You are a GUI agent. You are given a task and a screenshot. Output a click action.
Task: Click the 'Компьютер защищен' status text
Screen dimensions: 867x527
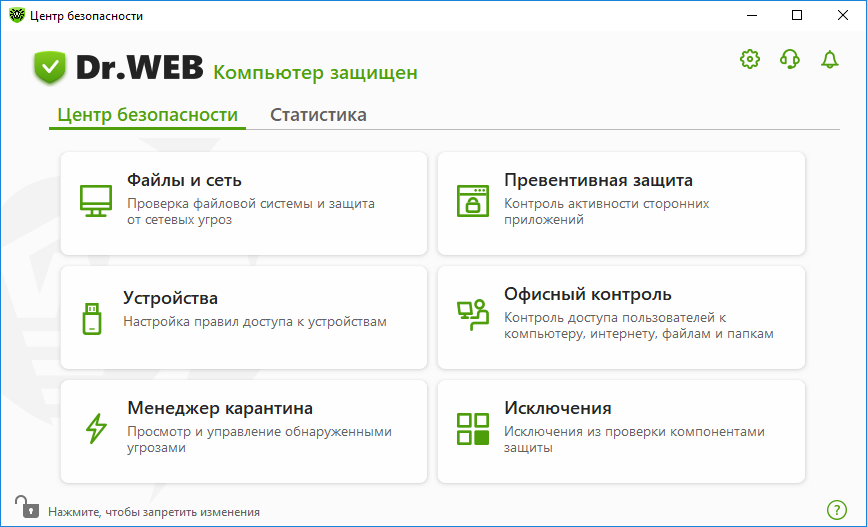[x=315, y=72]
